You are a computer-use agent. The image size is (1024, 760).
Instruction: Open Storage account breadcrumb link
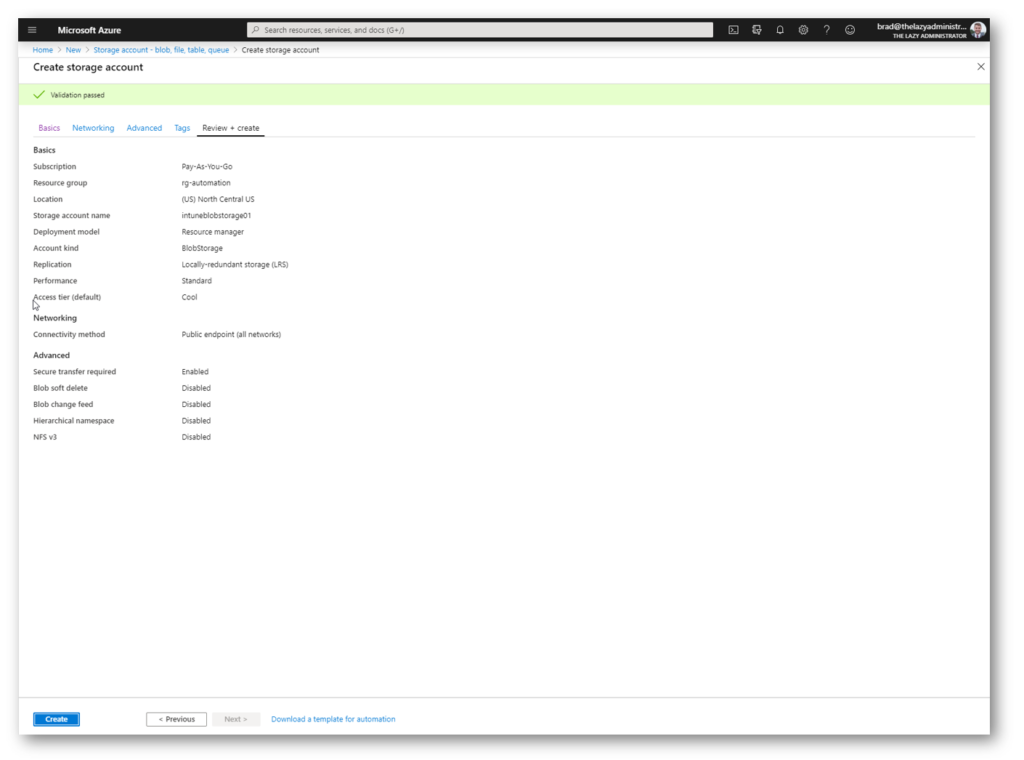[161, 50]
